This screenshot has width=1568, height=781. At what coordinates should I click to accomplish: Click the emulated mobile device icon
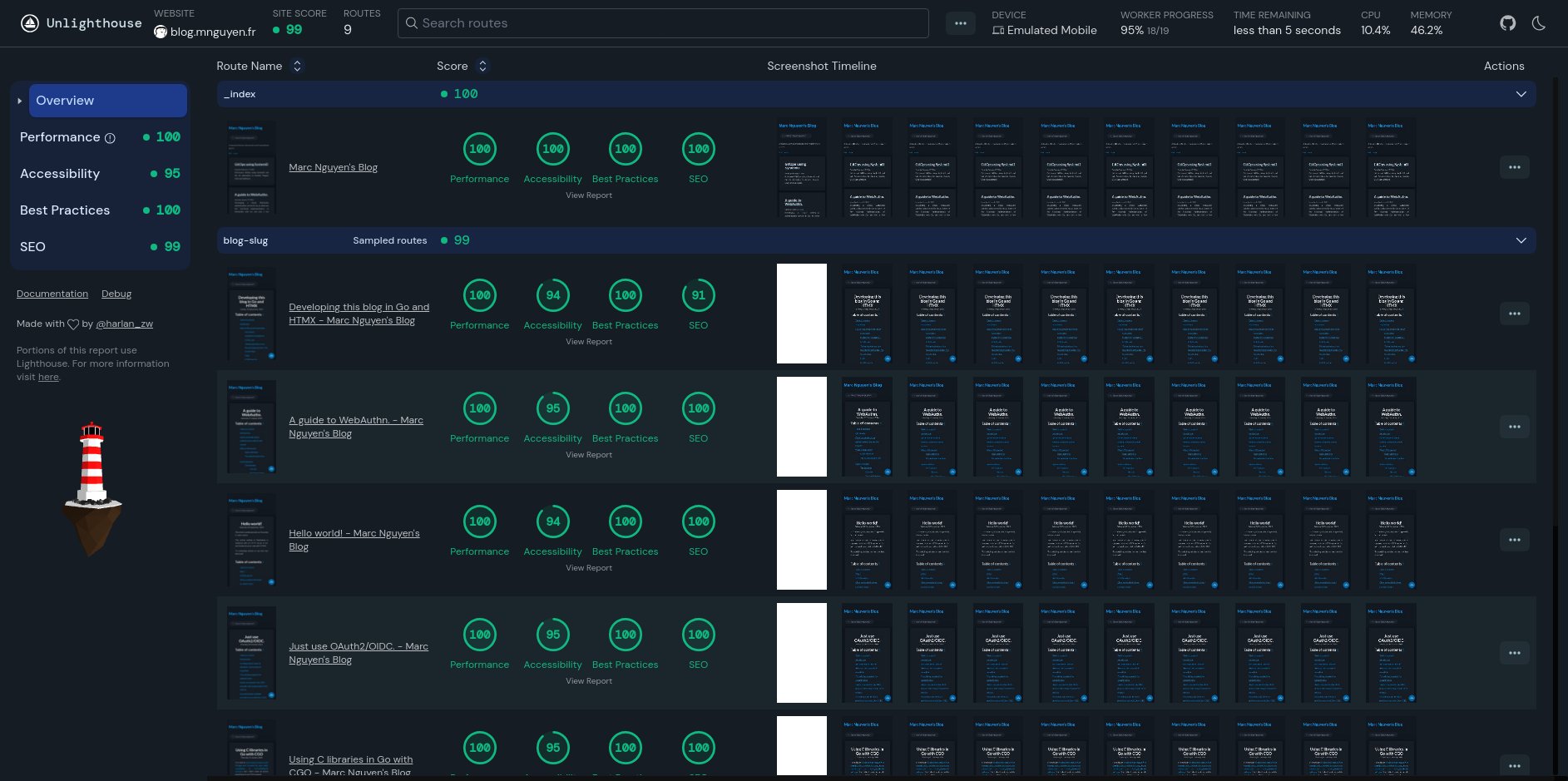coord(998,31)
